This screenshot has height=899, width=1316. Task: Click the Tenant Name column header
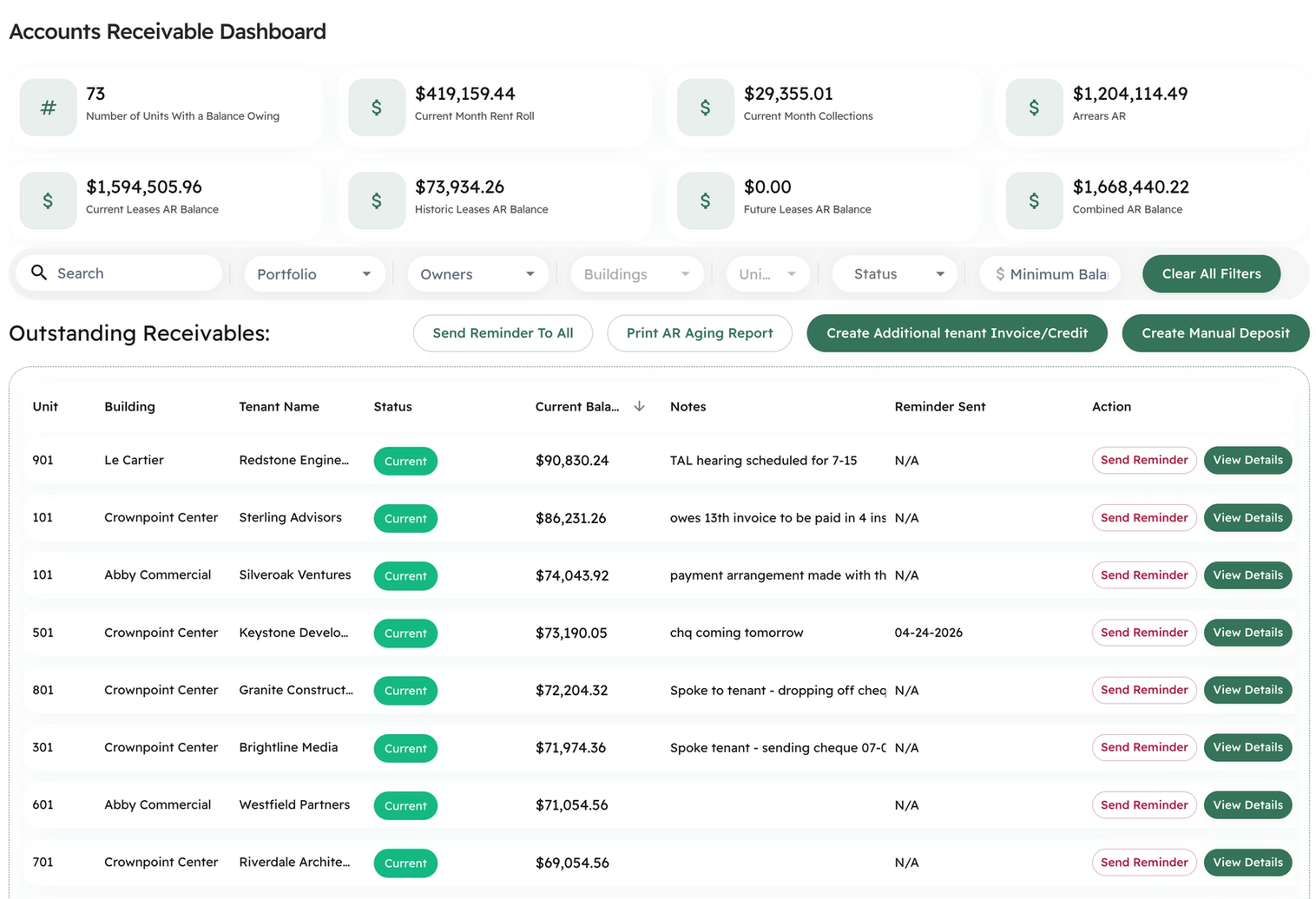[x=279, y=406]
